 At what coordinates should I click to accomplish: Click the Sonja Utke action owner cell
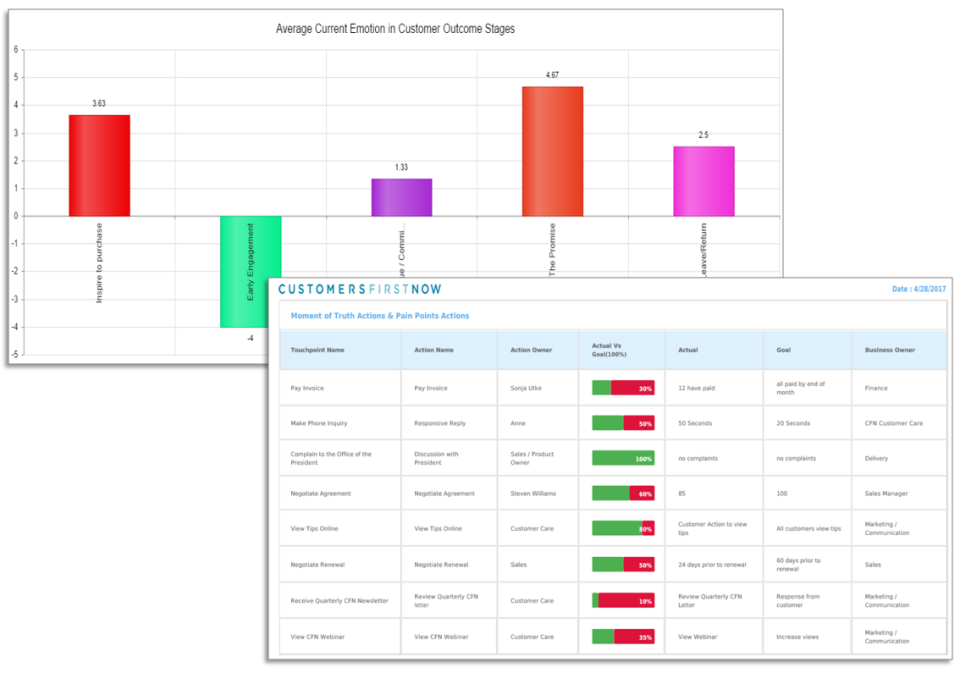[525, 388]
